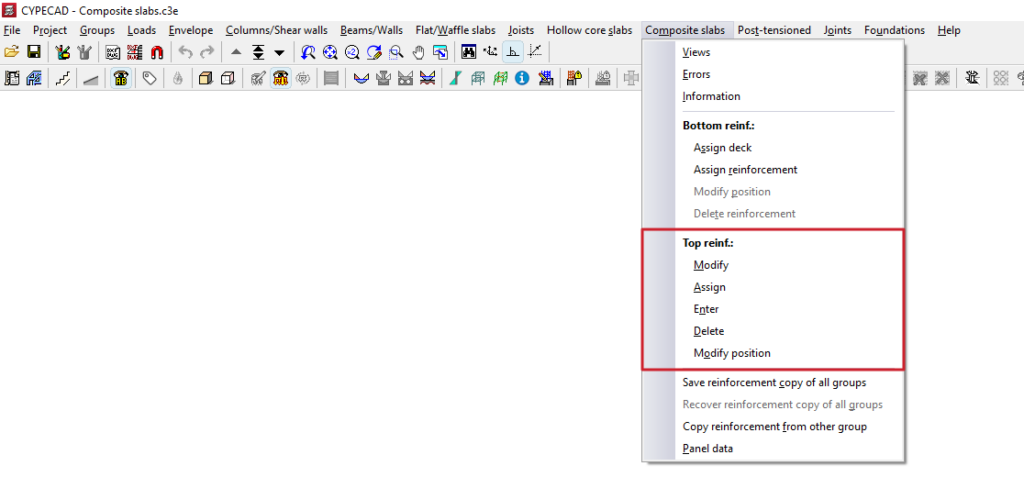Viewport: 1024px width, 488px height.
Task: Click the green 3D structure frame icon
Action: (x=500, y=79)
